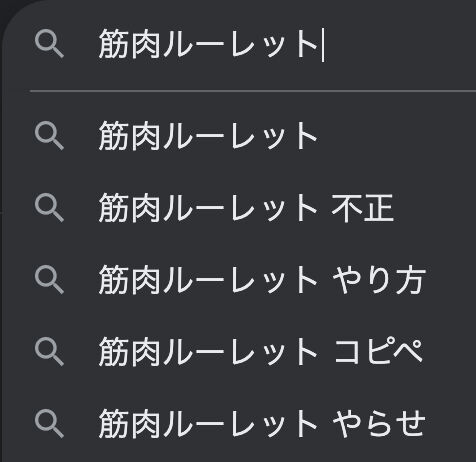Click search icon beside plain 筋肉ルーレット suggestion
This screenshot has height=462, width=476.
(49, 136)
